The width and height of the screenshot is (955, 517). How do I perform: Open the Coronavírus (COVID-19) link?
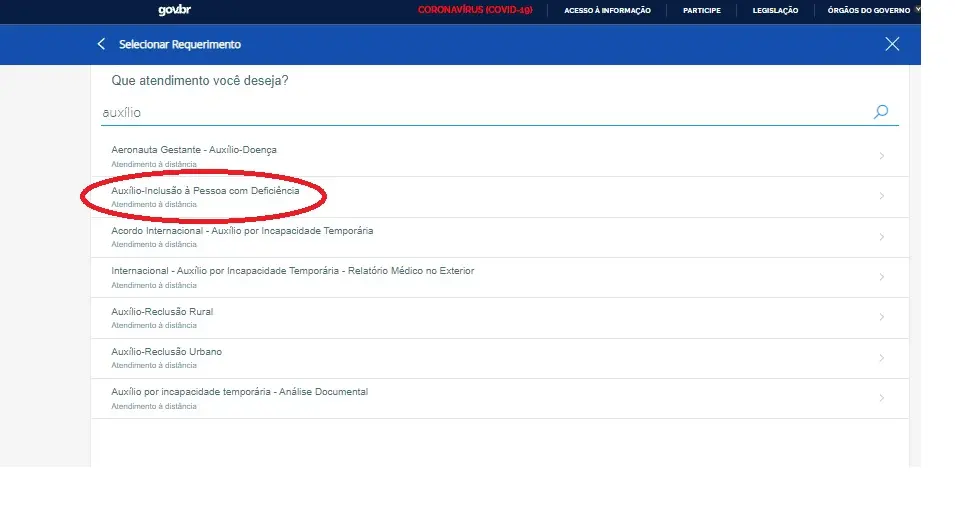tap(475, 10)
